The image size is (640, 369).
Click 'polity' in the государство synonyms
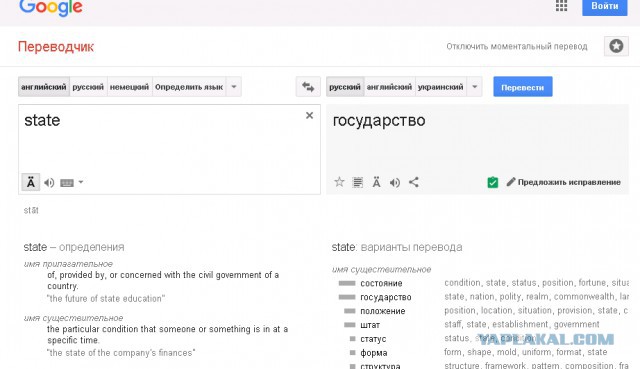point(510,297)
